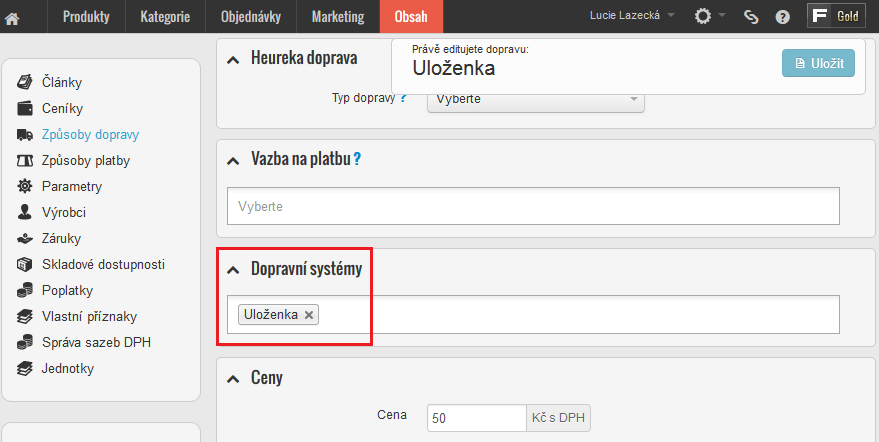Click the Vlastní příznaky layers icon
Screen dimensions: 879x442
[25, 316]
